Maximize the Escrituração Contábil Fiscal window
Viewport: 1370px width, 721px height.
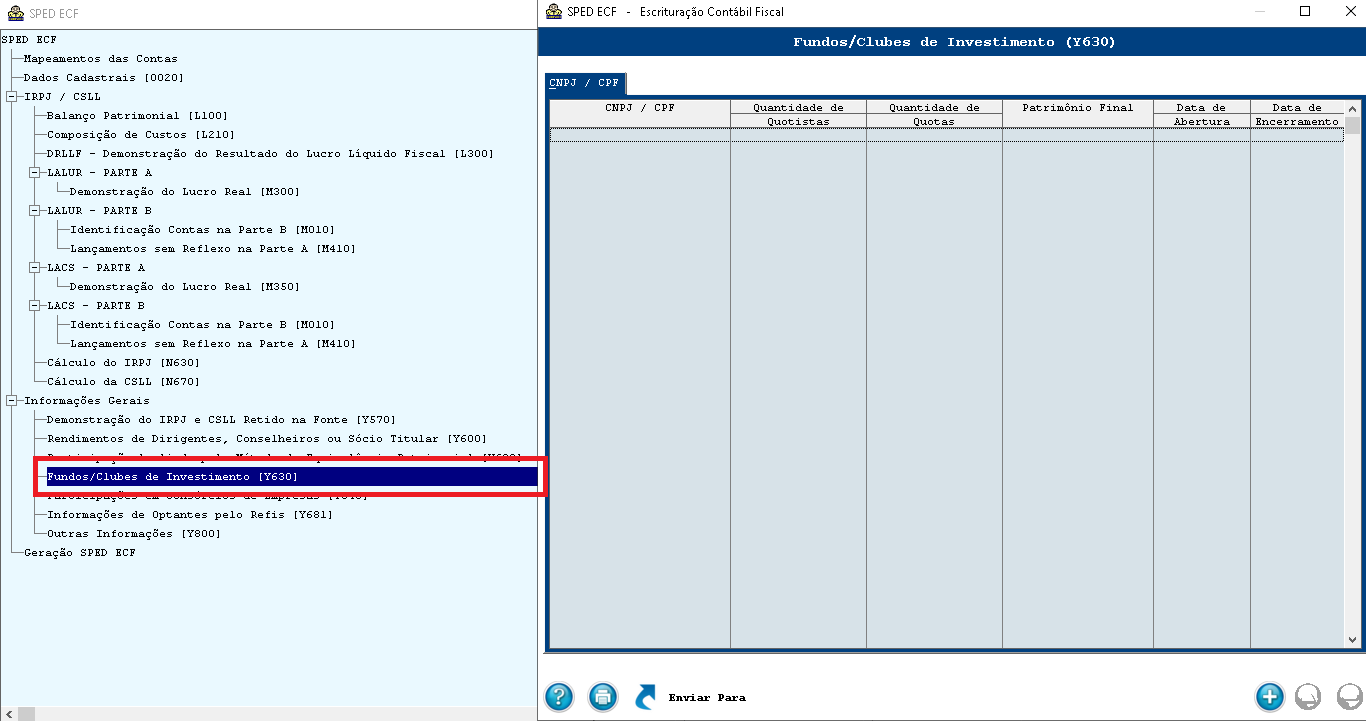(x=1305, y=12)
